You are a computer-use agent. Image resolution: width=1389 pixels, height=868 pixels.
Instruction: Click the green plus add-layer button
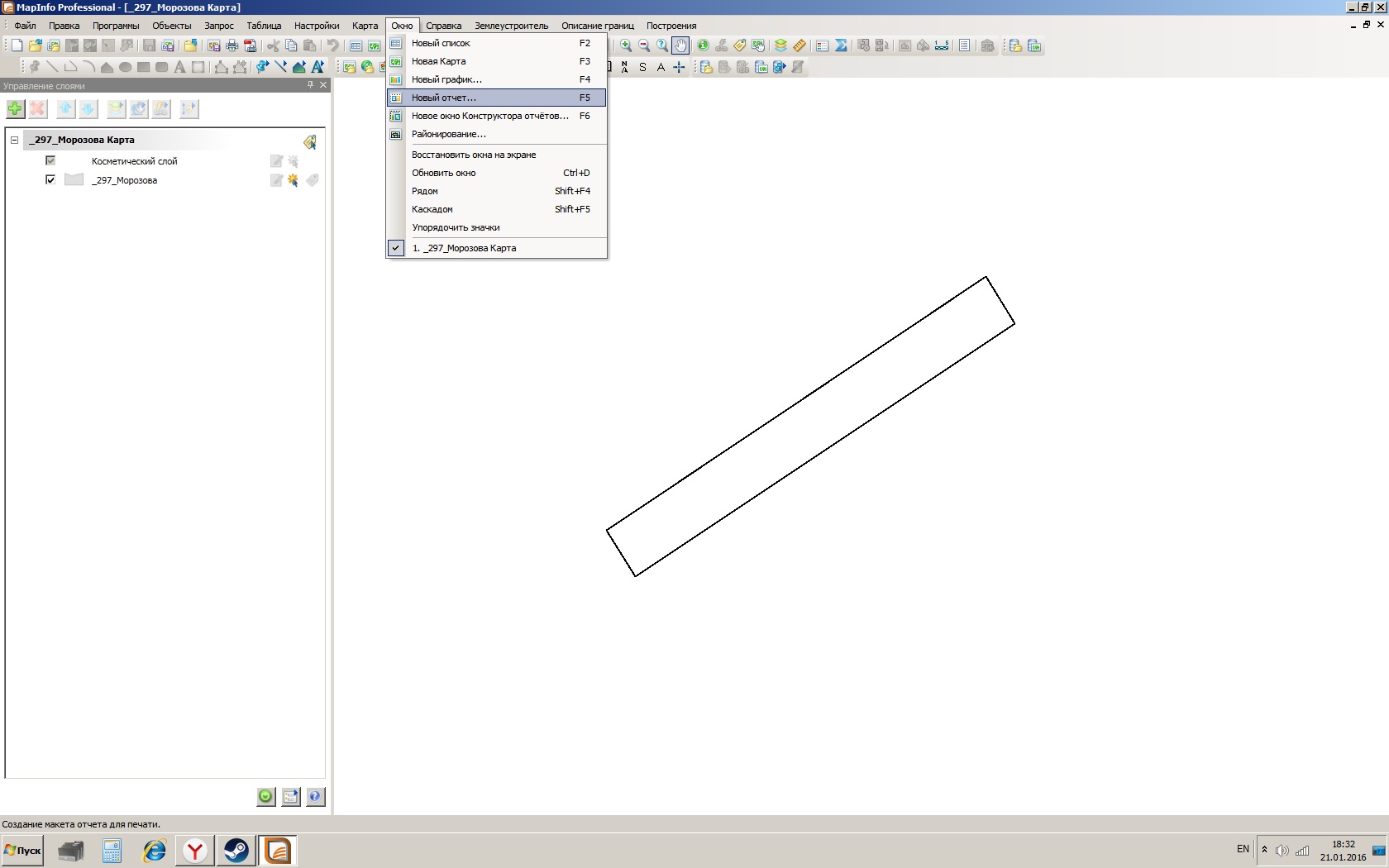(x=15, y=108)
